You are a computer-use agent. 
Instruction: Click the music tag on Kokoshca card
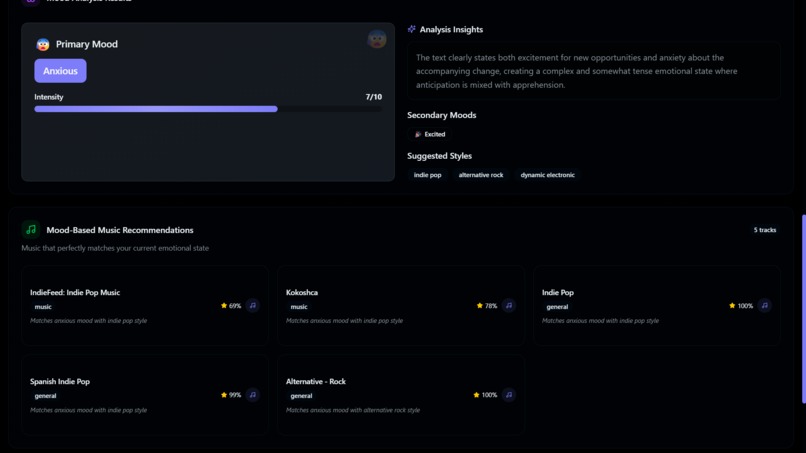click(299, 306)
